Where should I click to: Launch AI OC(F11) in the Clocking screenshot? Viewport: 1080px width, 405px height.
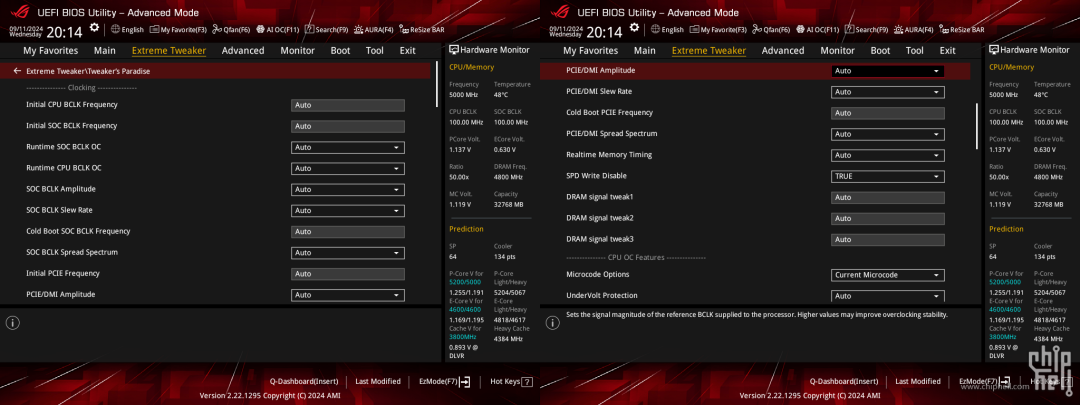click(x=278, y=30)
